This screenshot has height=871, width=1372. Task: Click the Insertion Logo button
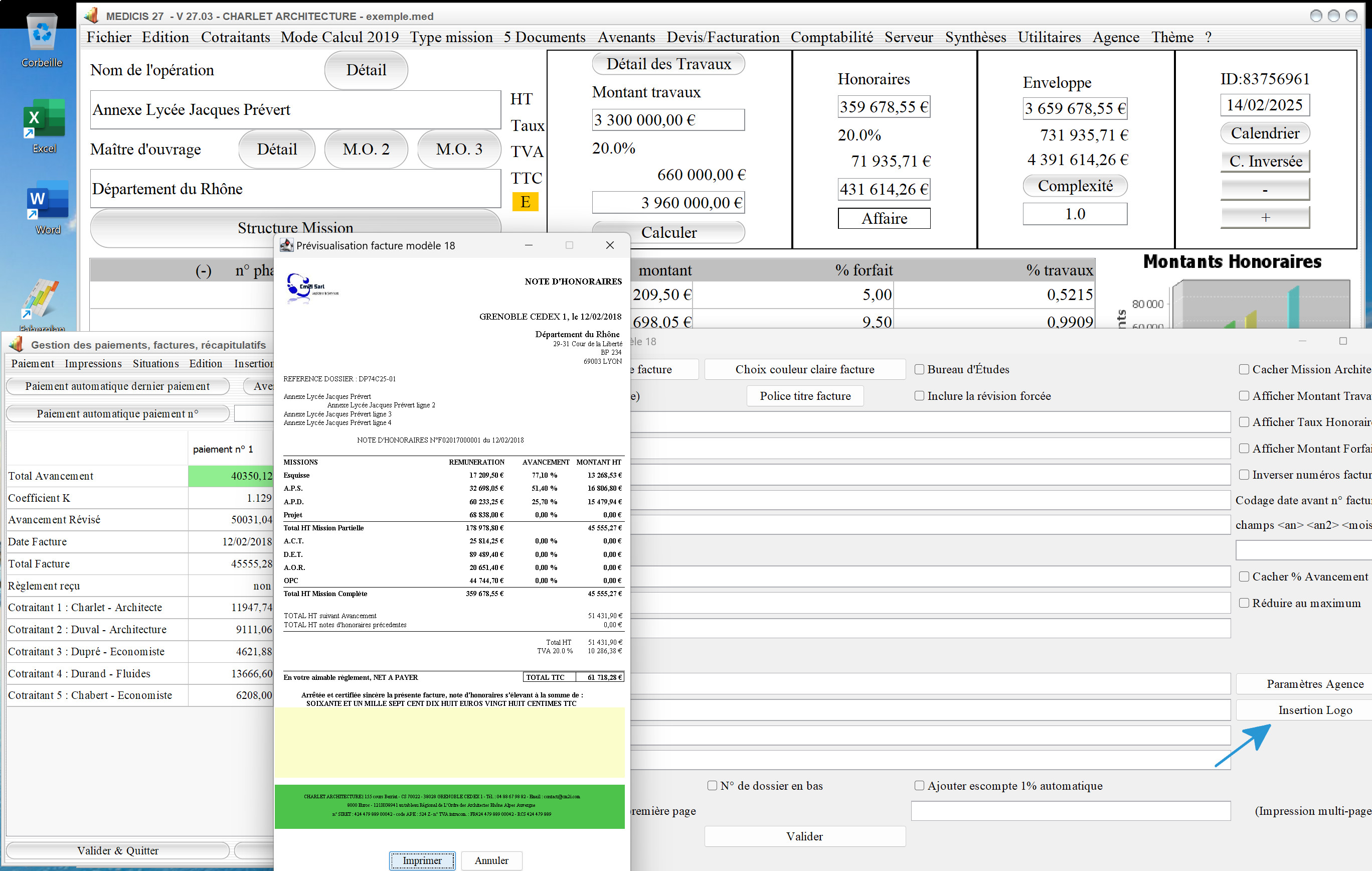click(1314, 709)
